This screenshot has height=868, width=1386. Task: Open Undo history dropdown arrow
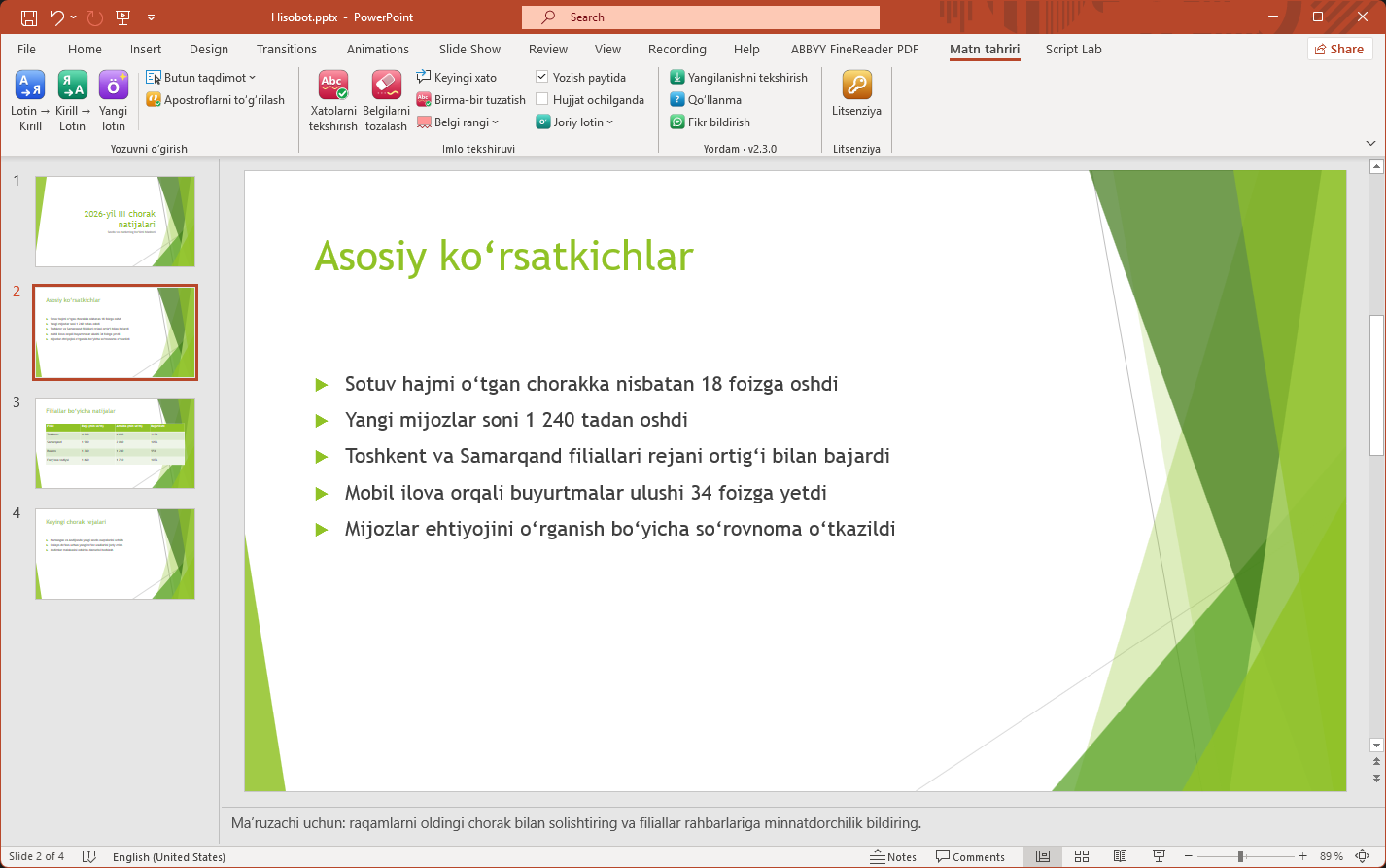(74, 17)
